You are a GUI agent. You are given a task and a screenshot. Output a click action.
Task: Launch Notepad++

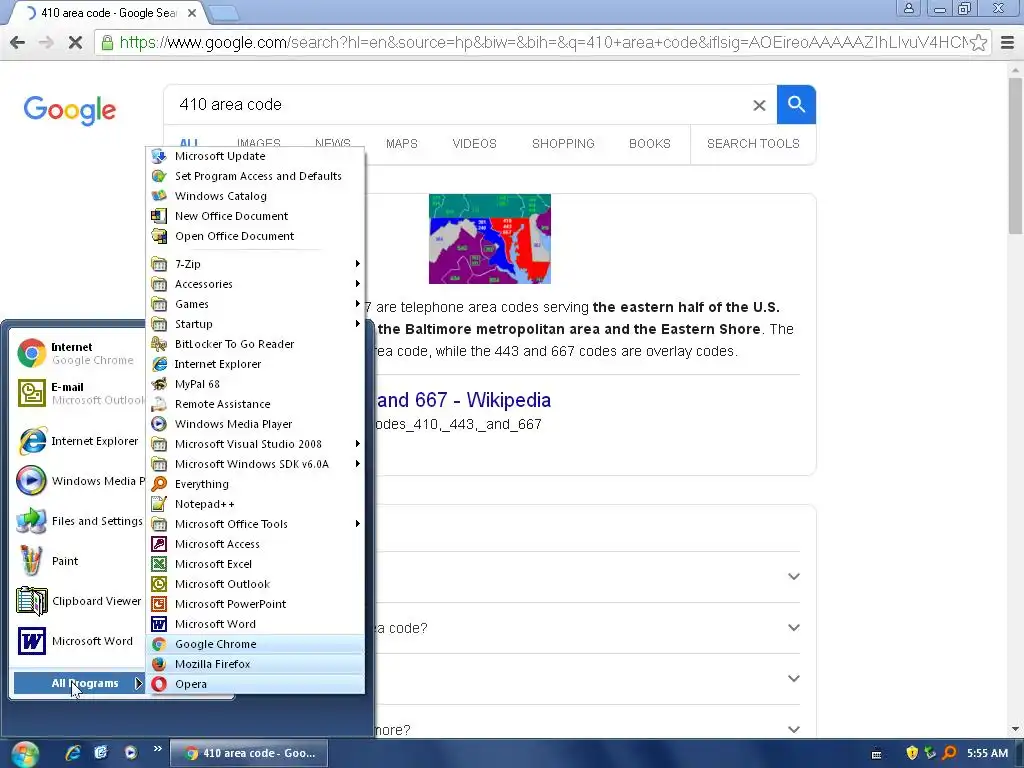point(255,504)
